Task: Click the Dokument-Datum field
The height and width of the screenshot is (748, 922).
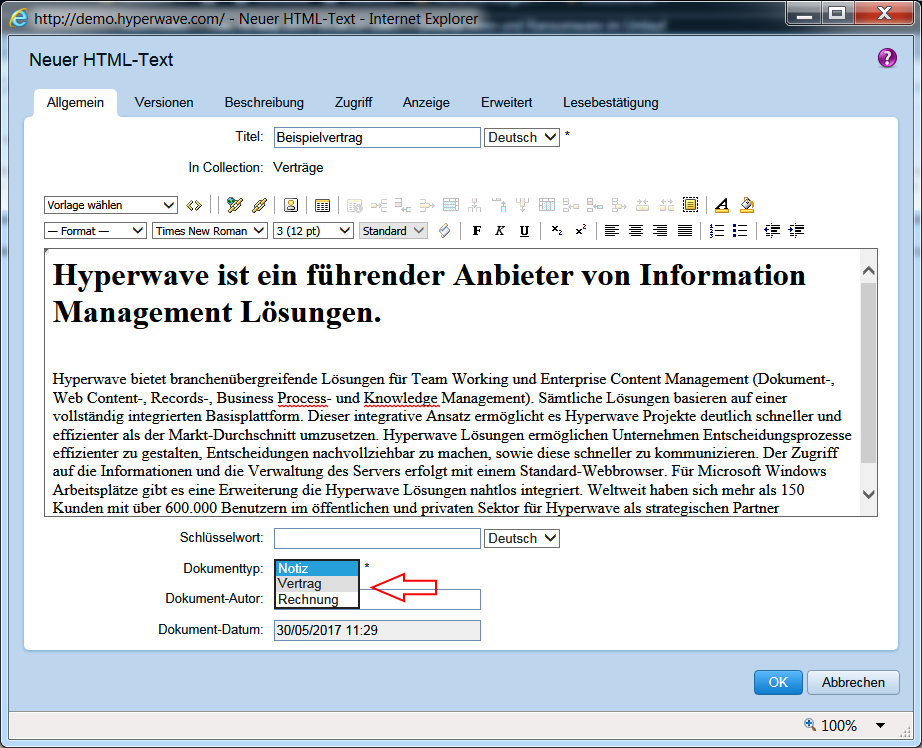Action: (378, 630)
